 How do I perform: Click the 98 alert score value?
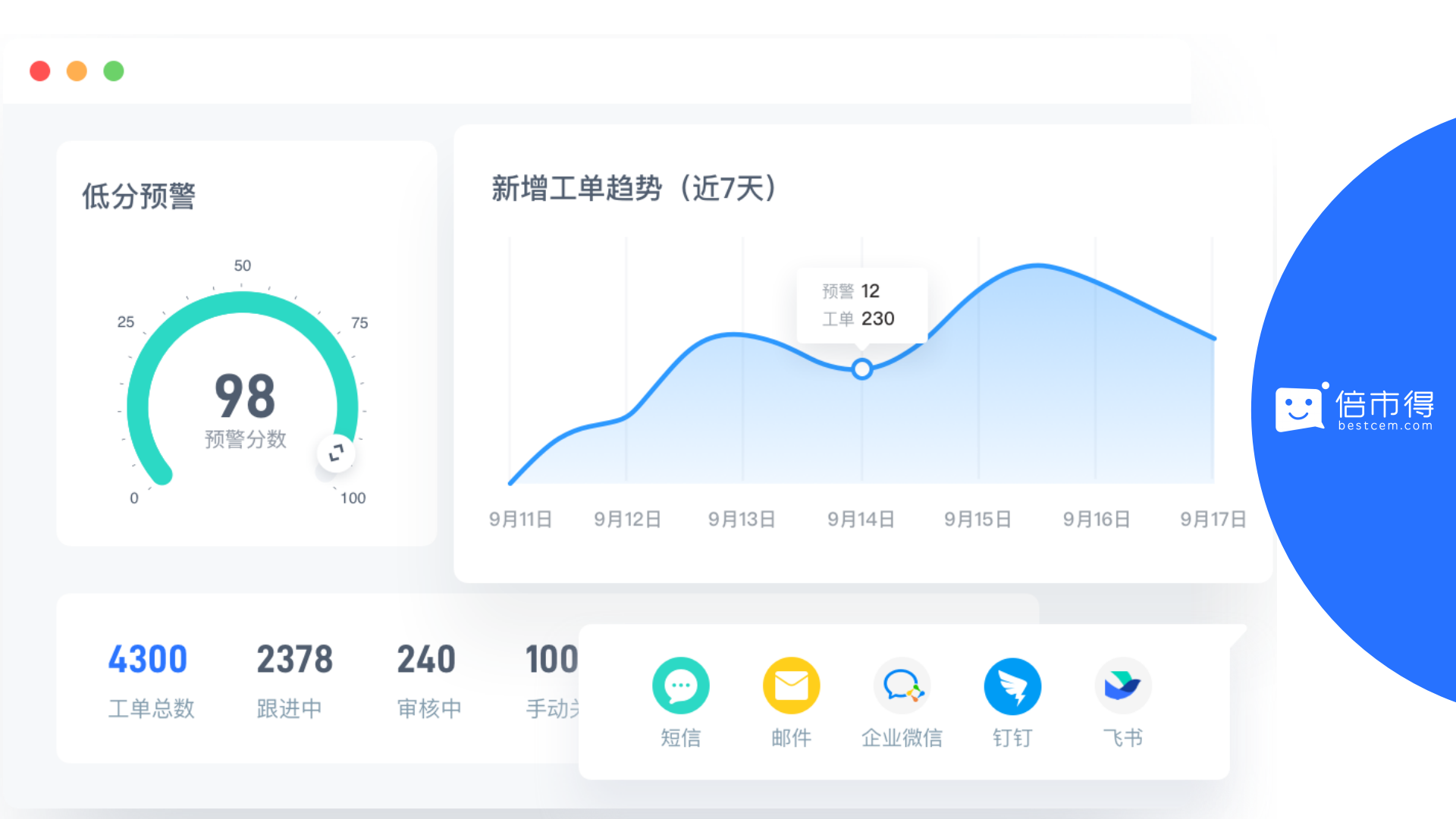pyautogui.click(x=245, y=396)
